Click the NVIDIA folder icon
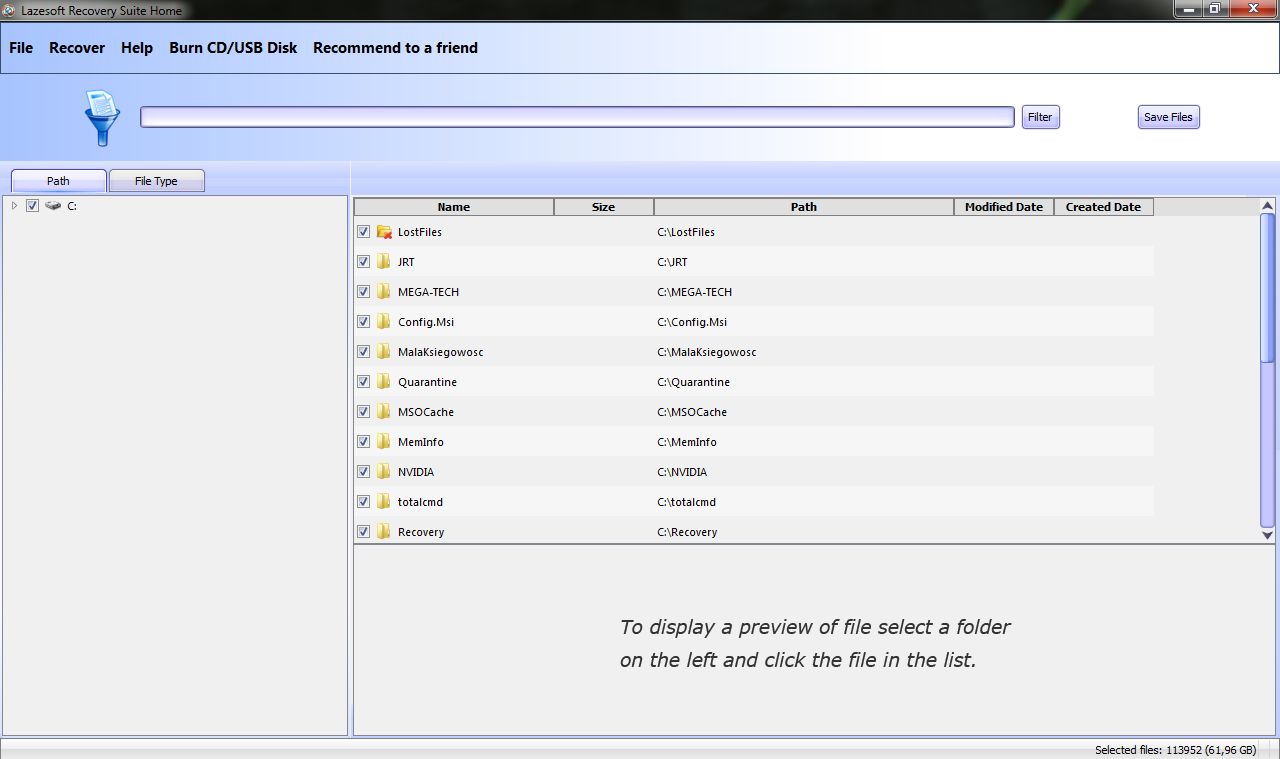The width and height of the screenshot is (1280, 759). [x=384, y=472]
